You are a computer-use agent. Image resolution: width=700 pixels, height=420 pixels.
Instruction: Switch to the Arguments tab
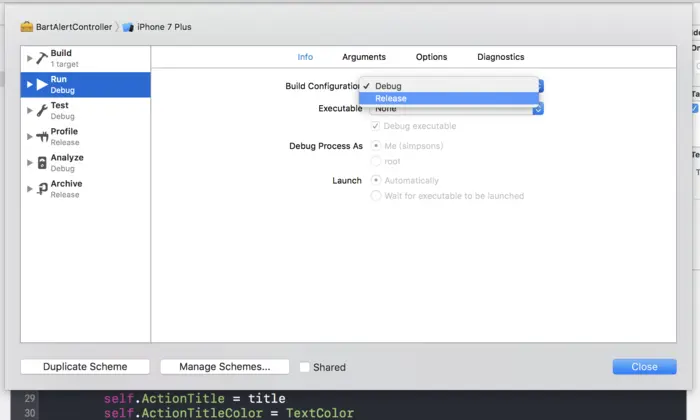coord(364,57)
